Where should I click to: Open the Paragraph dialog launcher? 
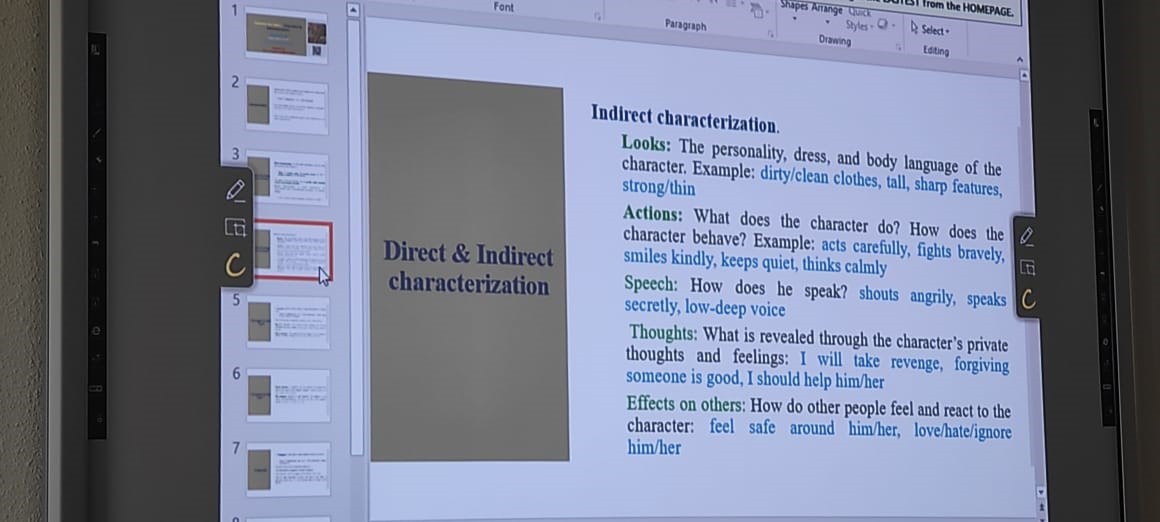772,33
